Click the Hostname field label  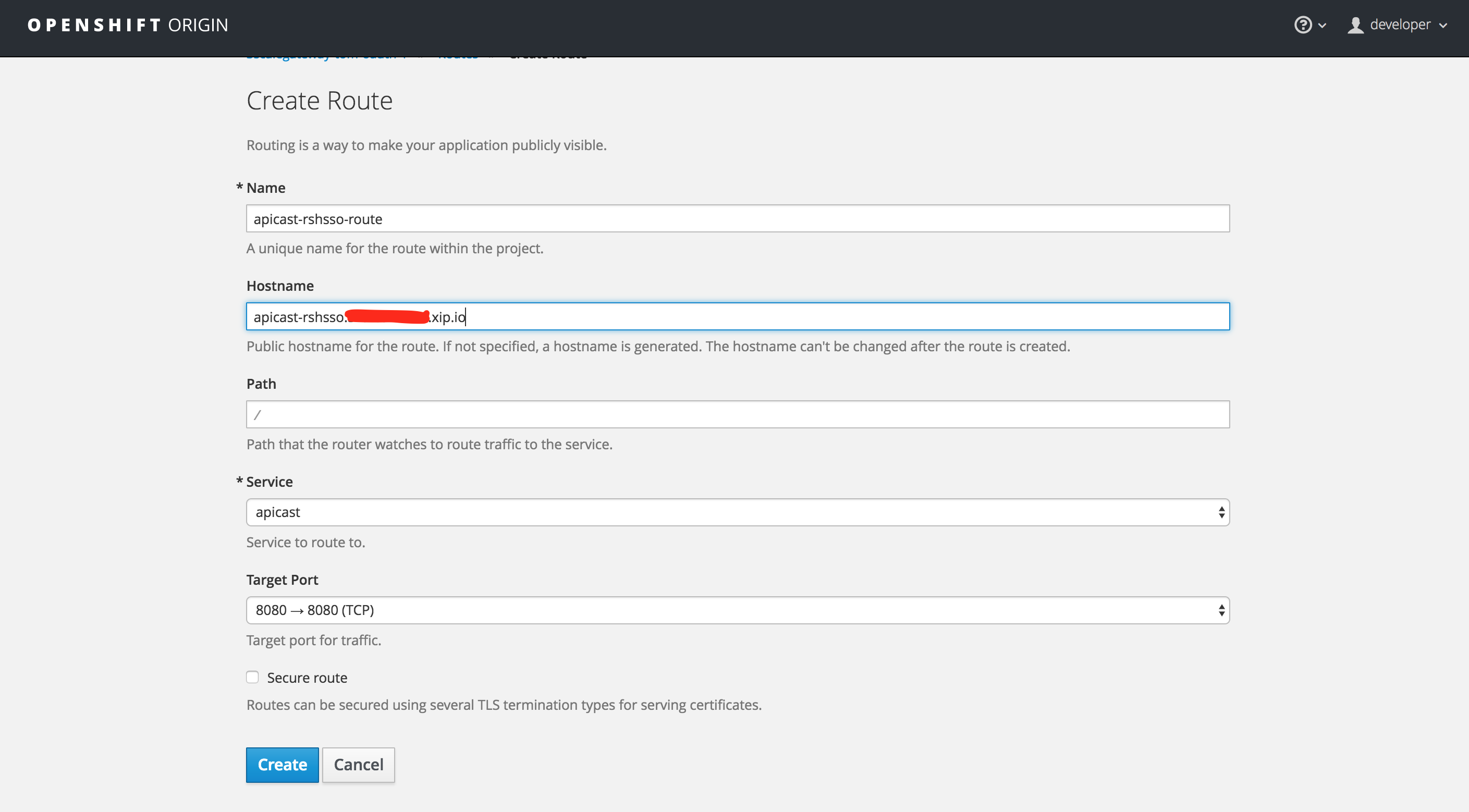pyautogui.click(x=280, y=286)
